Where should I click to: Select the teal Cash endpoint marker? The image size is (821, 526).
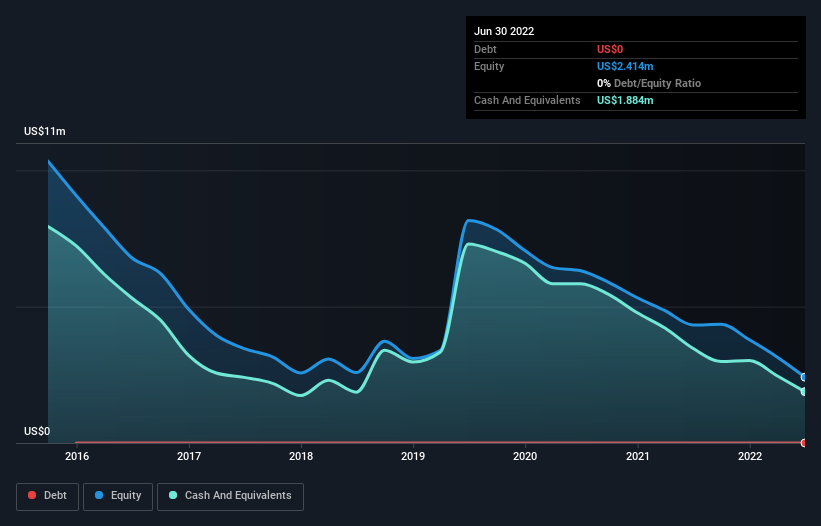(804, 391)
